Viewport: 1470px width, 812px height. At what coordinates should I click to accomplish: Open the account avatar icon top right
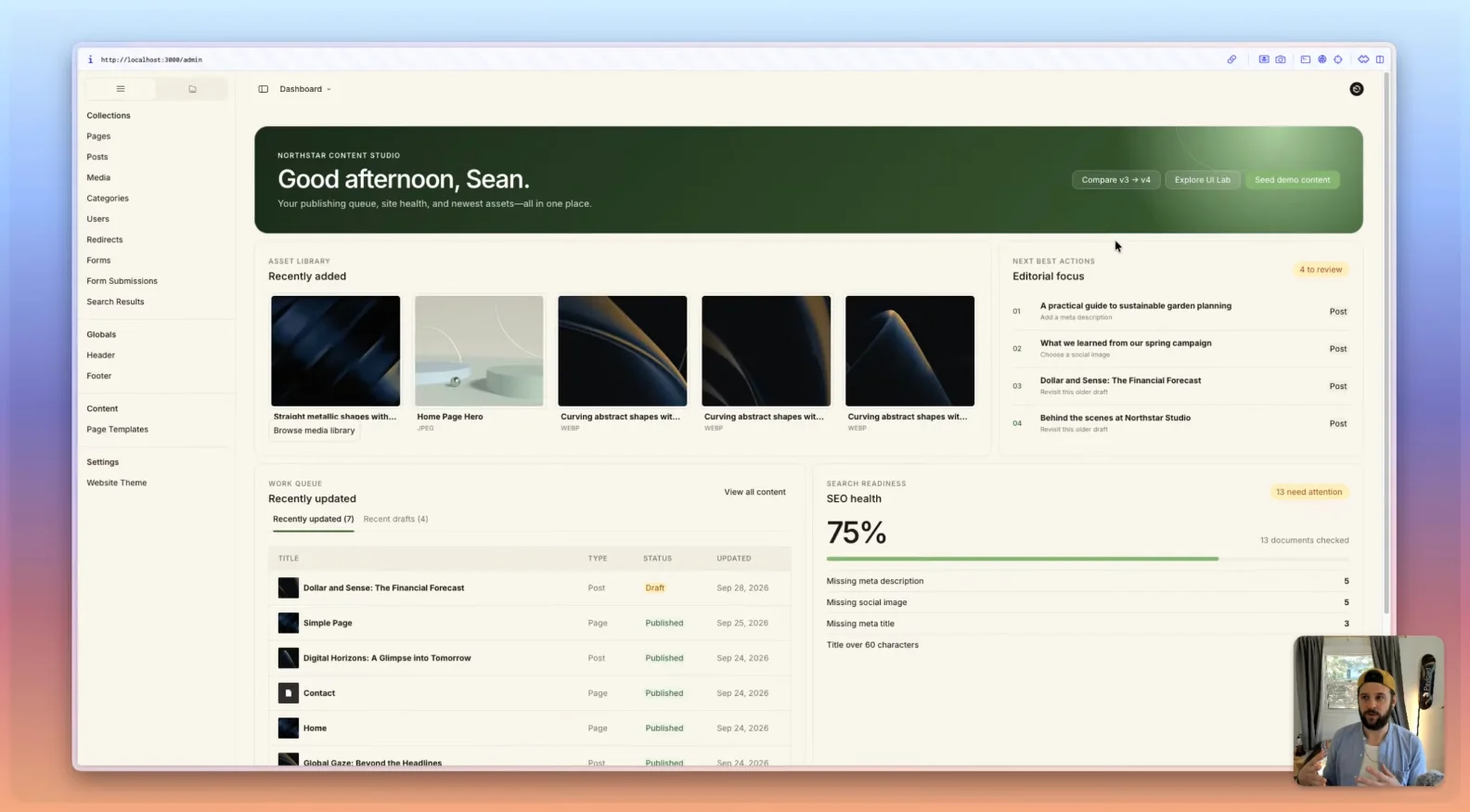pos(1357,89)
